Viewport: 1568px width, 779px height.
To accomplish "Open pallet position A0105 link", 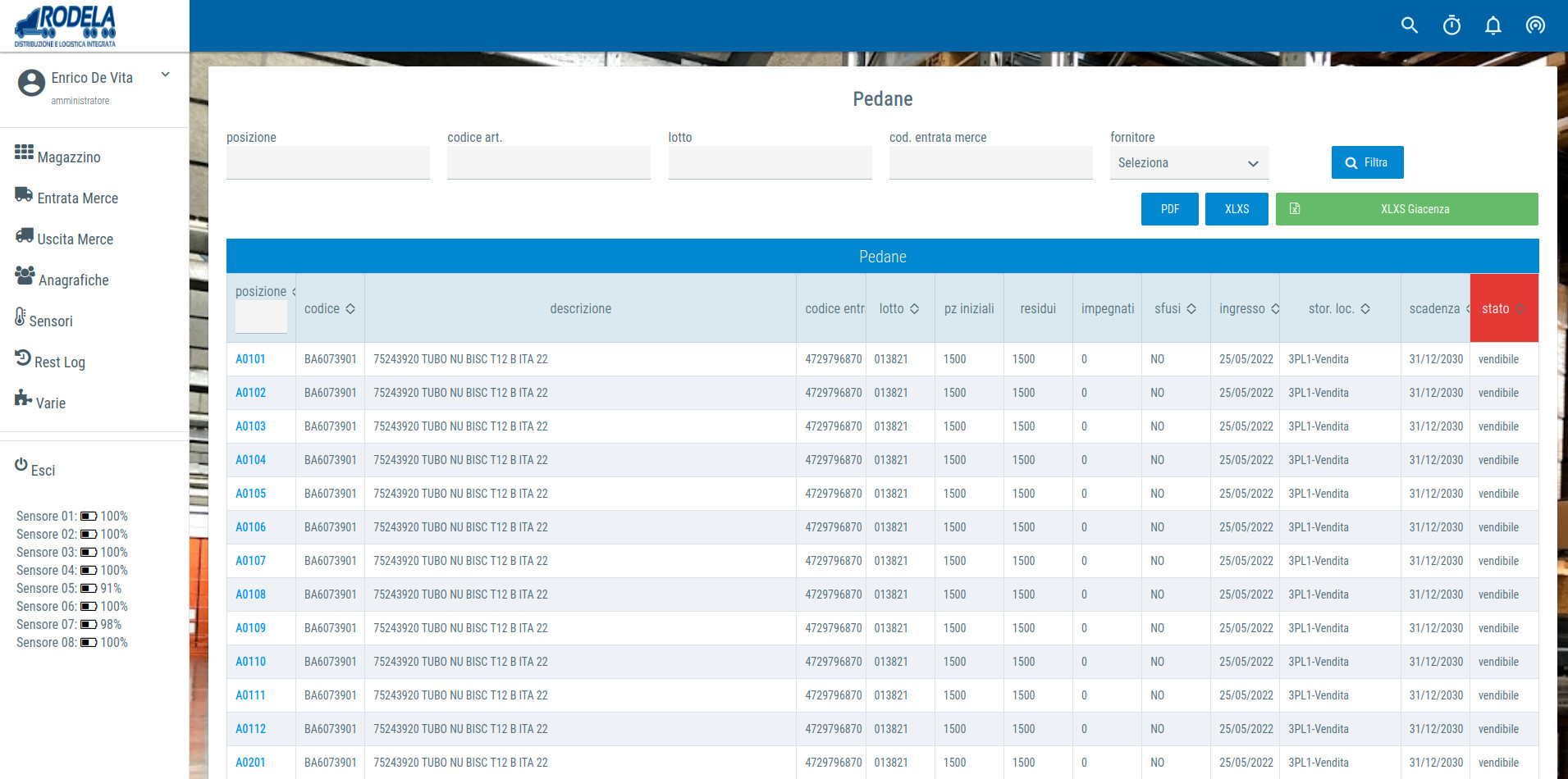I will (250, 494).
